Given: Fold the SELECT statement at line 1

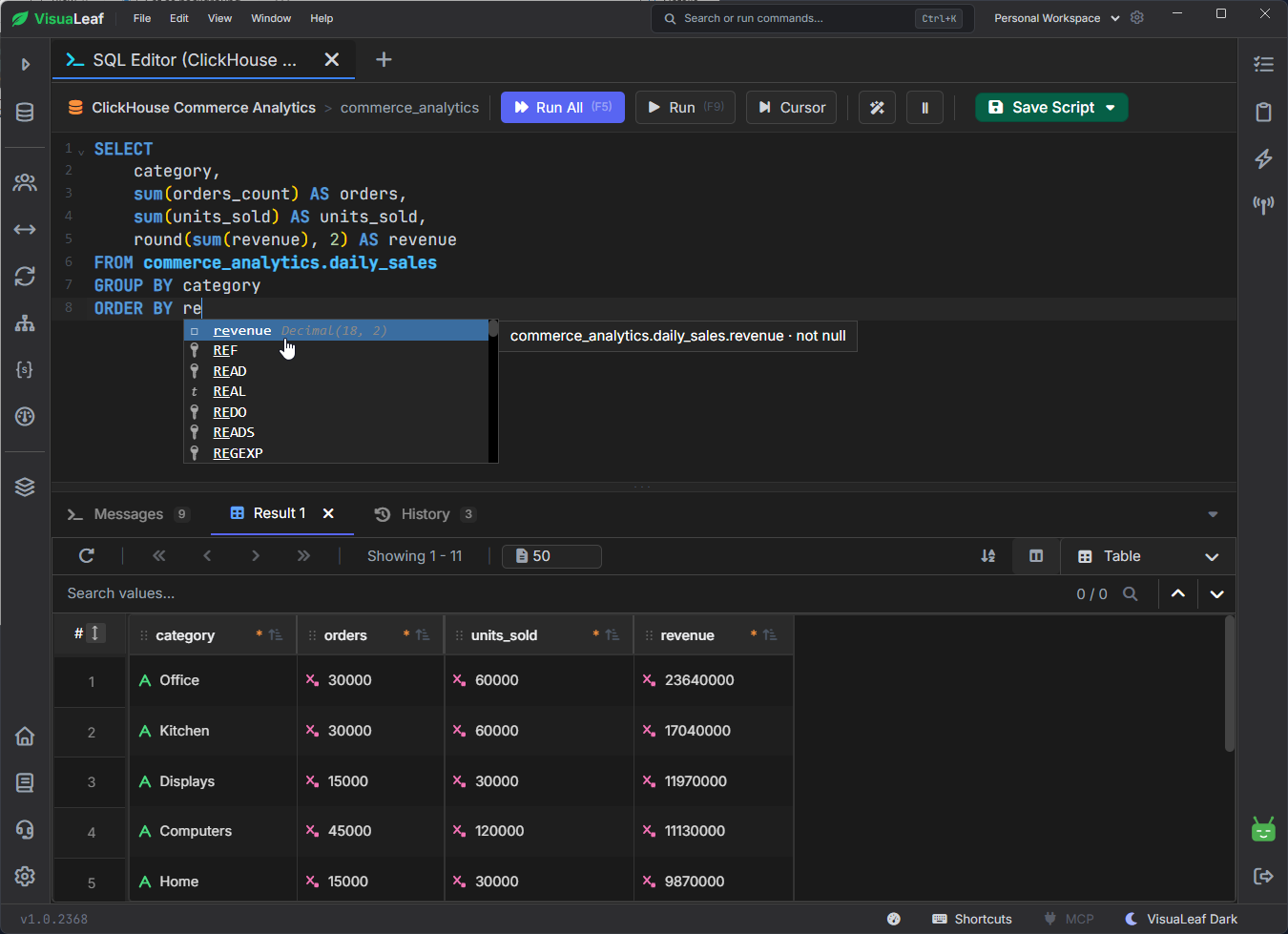Looking at the screenshot, I should [x=81, y=151].
